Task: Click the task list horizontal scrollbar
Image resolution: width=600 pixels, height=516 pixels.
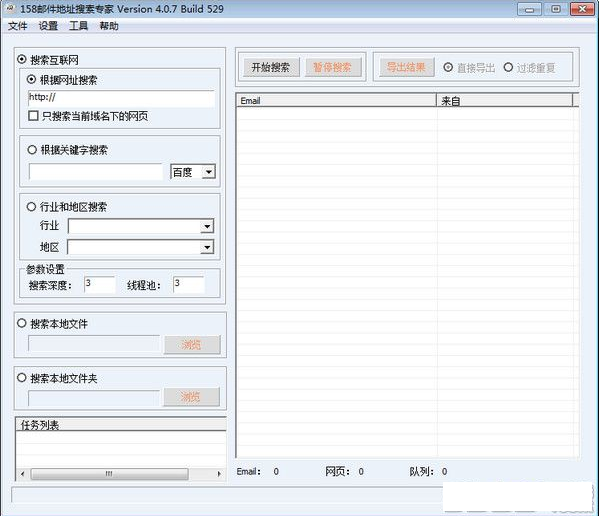Action: click(x=120, y=473)
